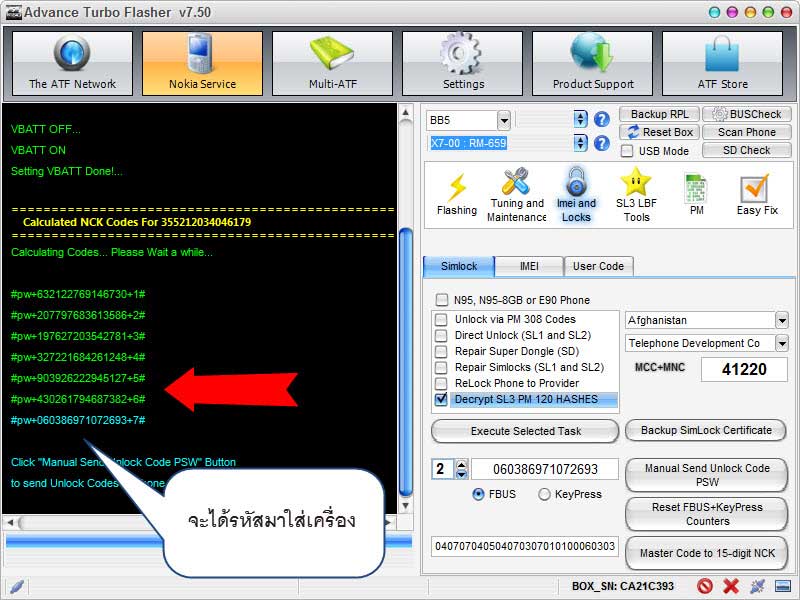Image resolution: width=800 pixels, height=600 pixels.
Task: Click the Backup RPL button
Action: tap(659, 114)
